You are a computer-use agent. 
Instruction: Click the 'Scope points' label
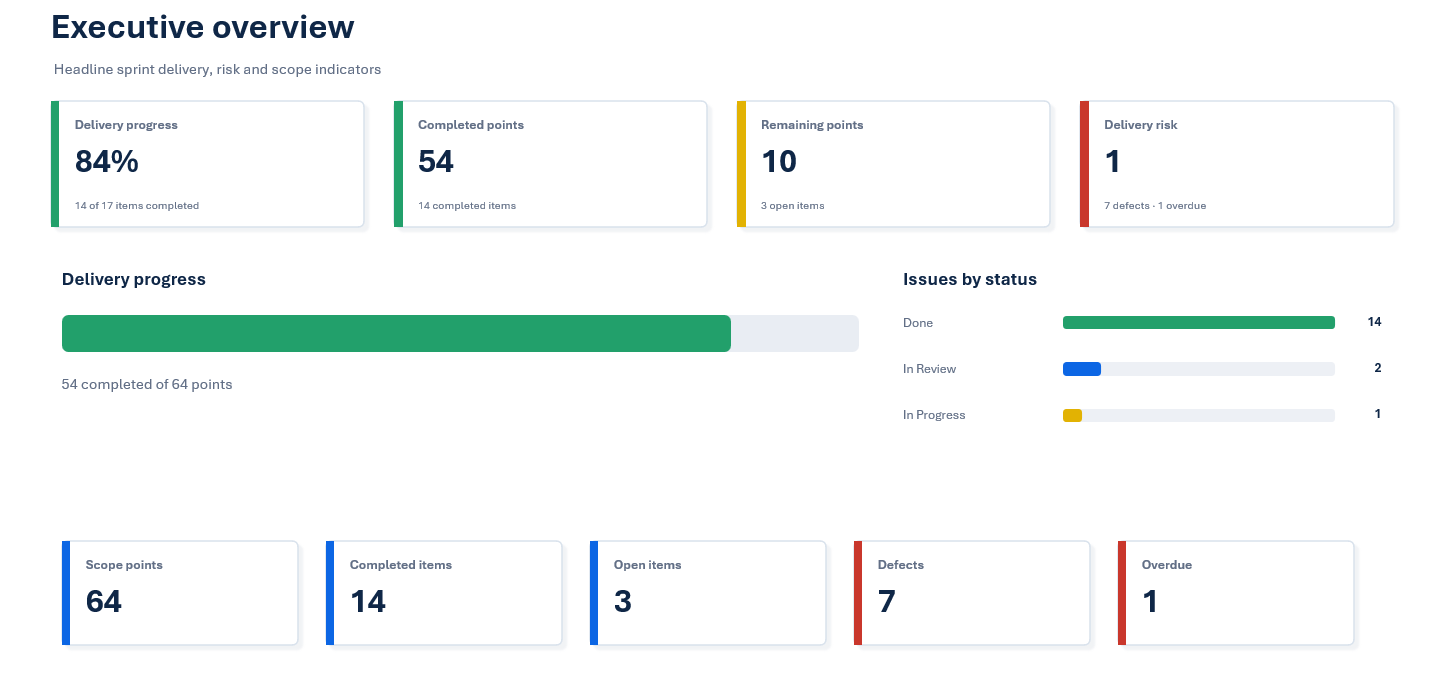124,565
